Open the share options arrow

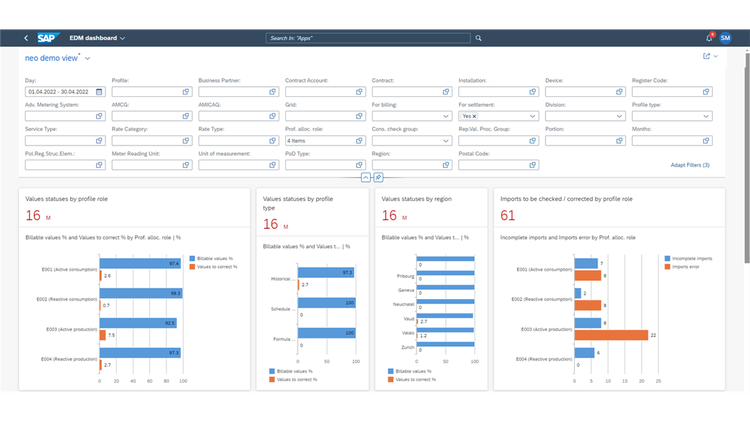[716, 56]
